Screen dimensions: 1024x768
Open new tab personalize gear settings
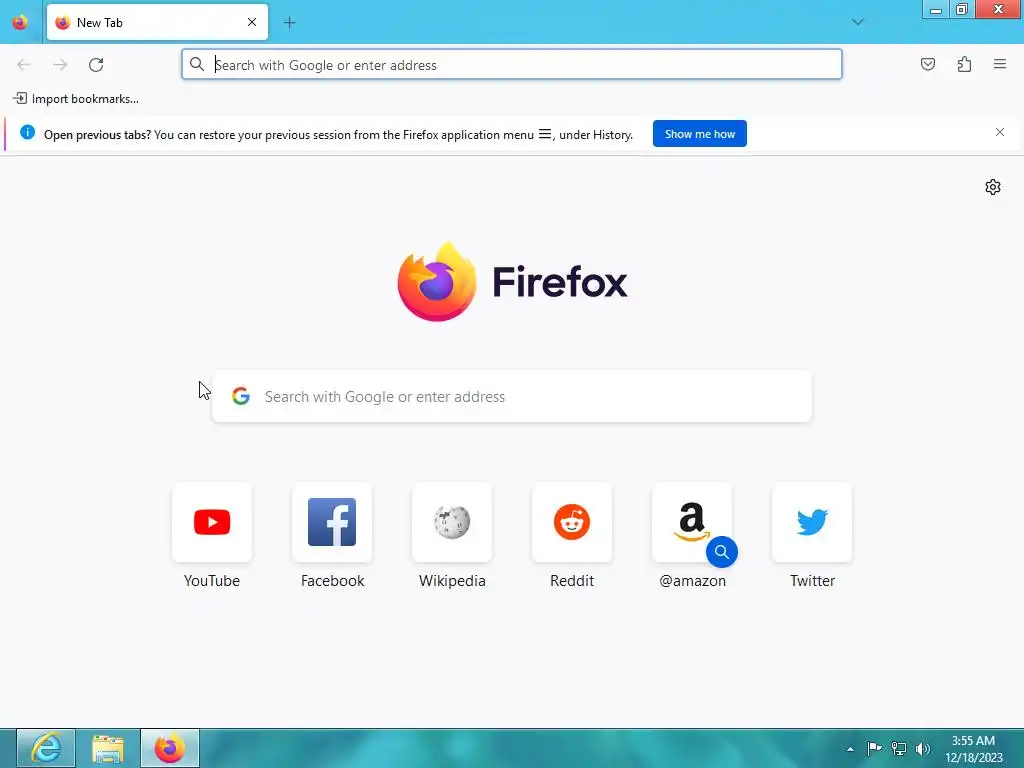click(x=993, y=187)
